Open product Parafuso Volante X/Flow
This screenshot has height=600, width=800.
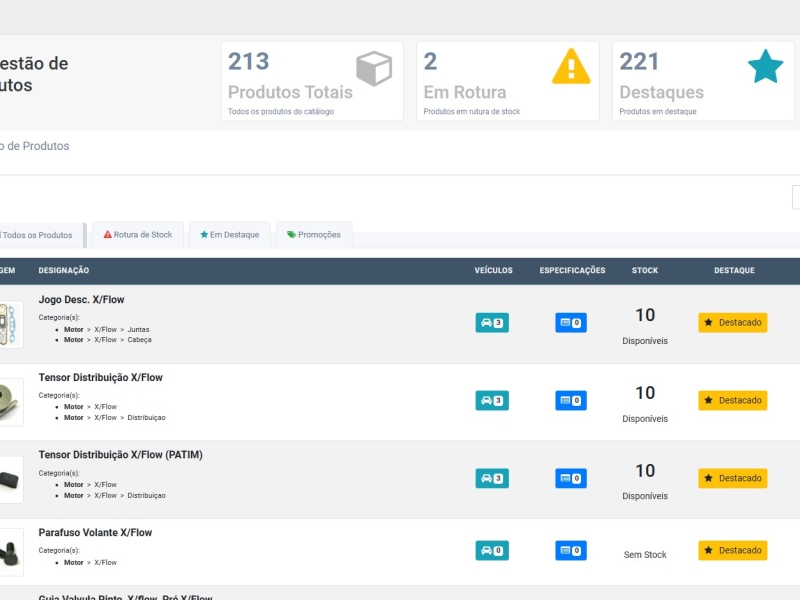(x=95, y=533)
